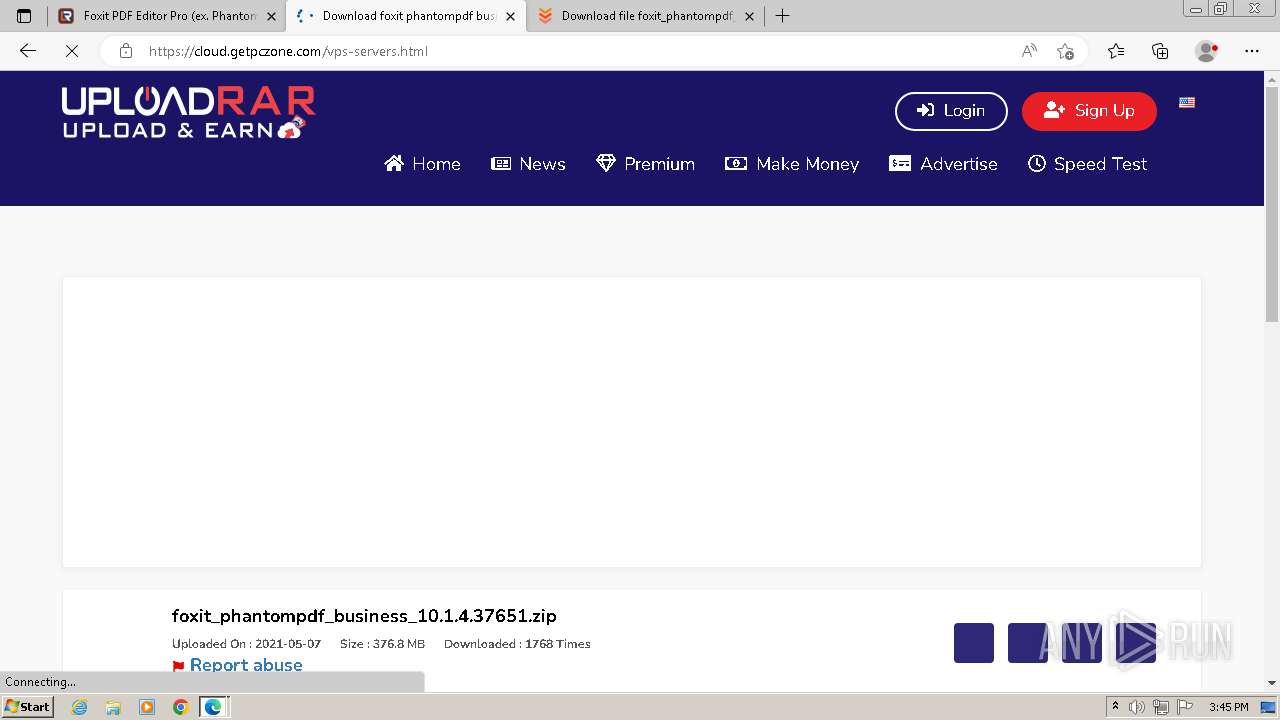This screenshot has height=720, width=1280.
Task: Open Settings and more menu
Action: pyautogui.click(x=1252, y=51)
